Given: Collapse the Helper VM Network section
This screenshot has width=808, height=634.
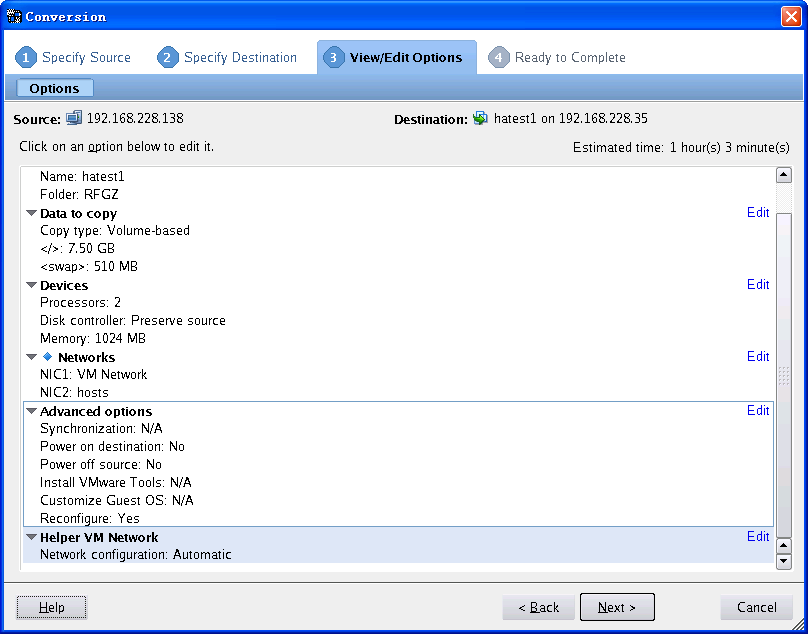Looking at the screenshot, I should (31, 538).
